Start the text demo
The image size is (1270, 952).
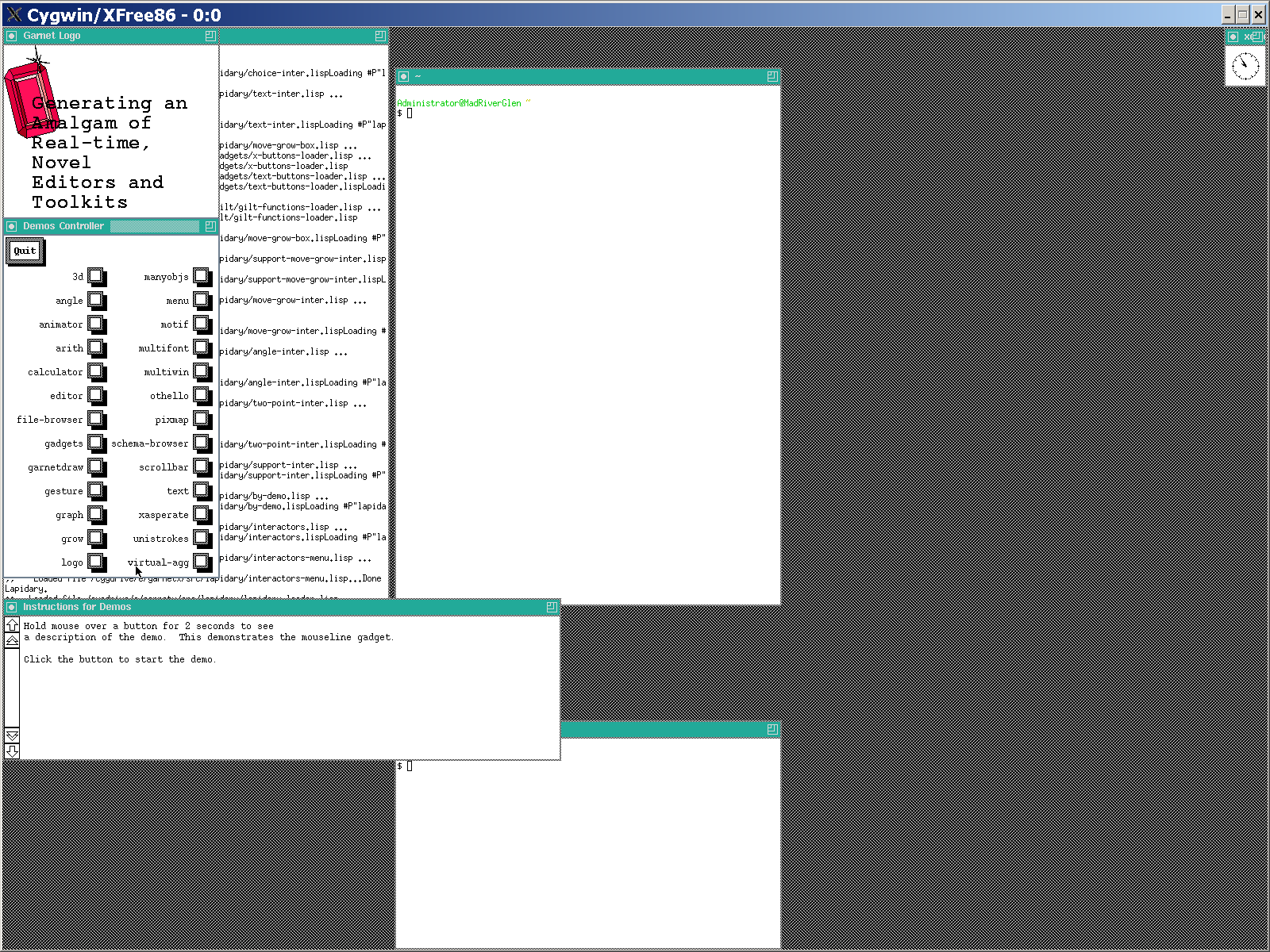click(x=202, y=491)
